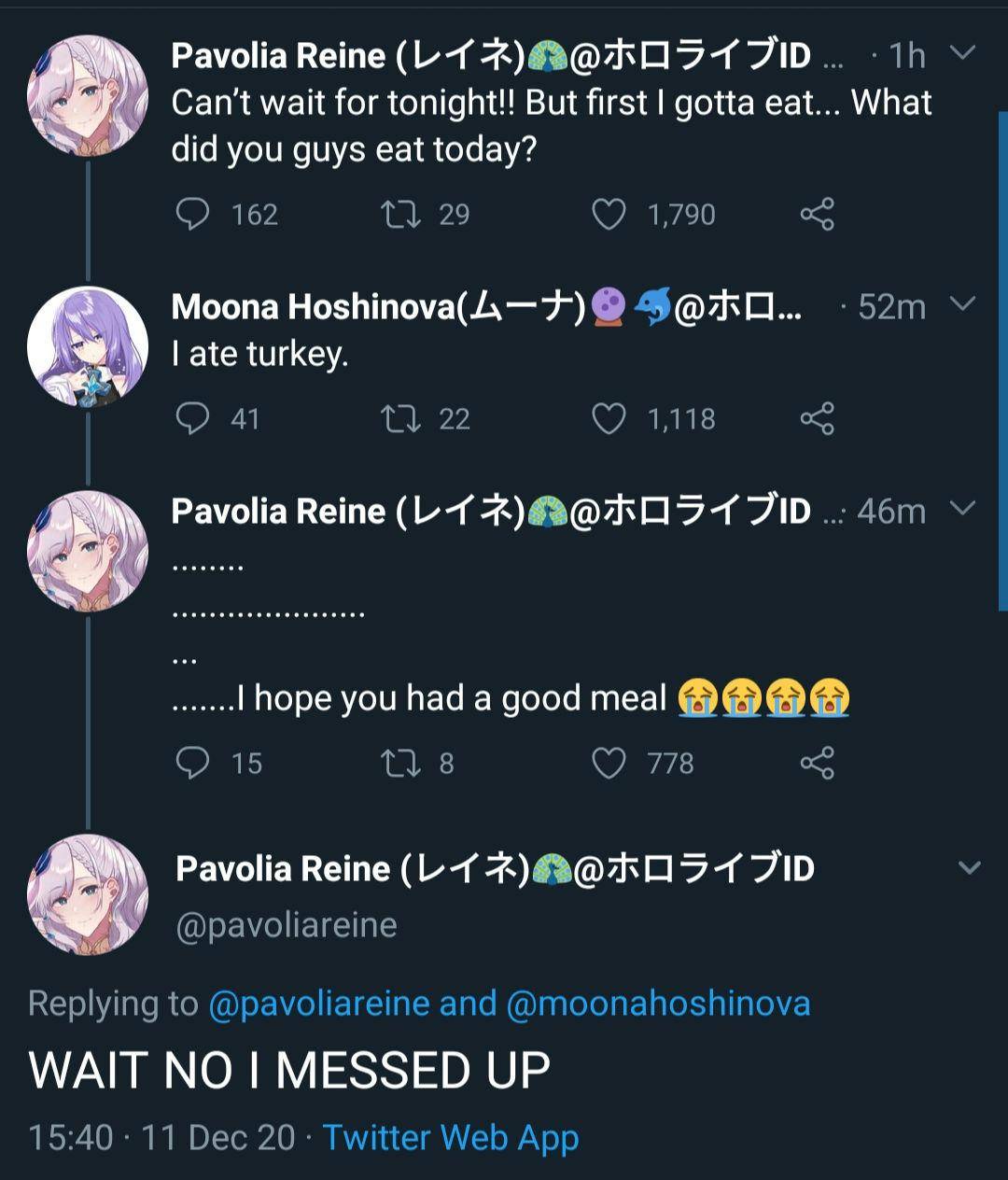Share Moona's tweet
The height and width of the screenshot is (1180, 1008).
point(819,418)
